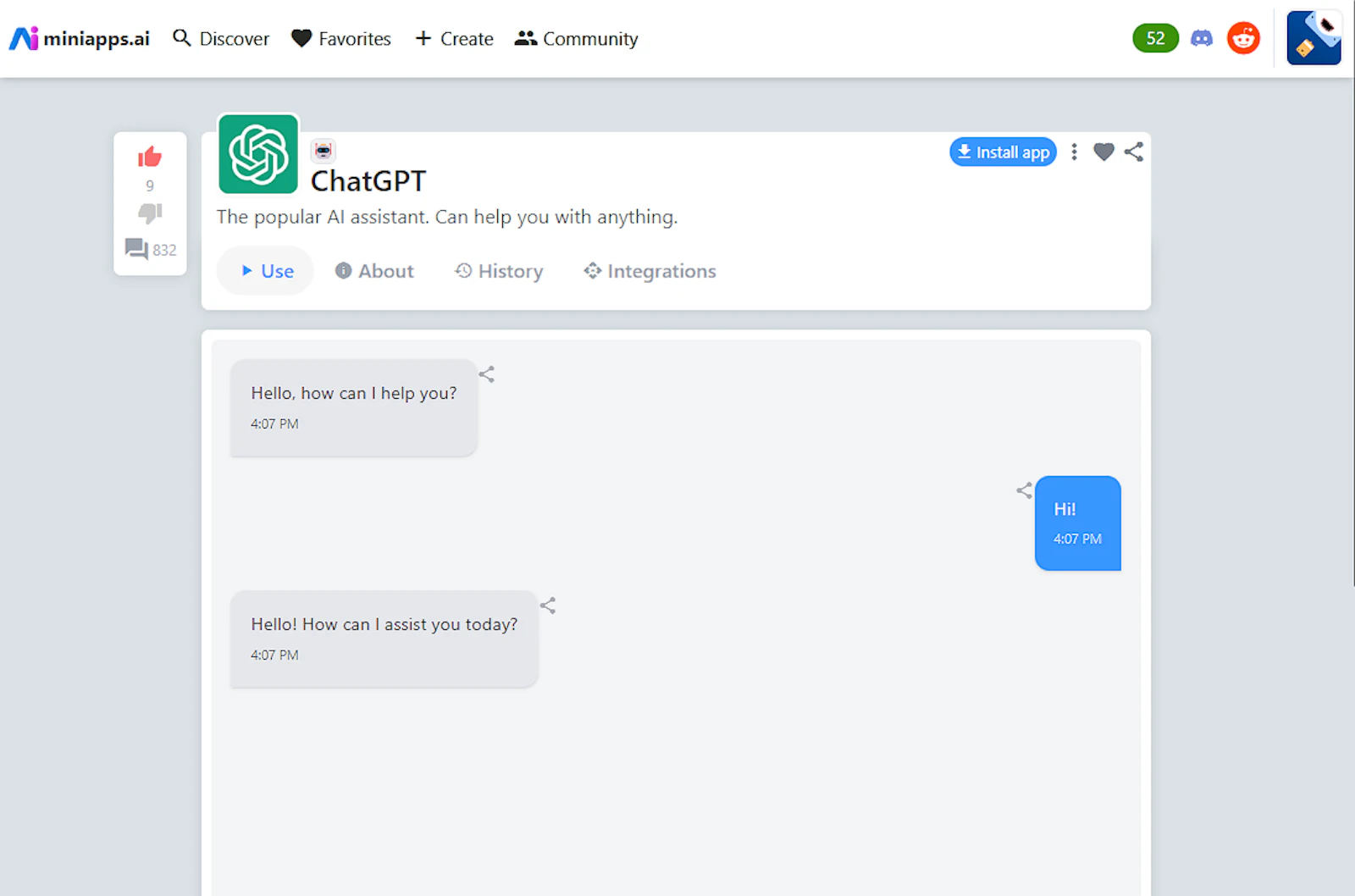Upvote ChatGPT with the thumbs up icon
Screen dimensions: 1355x896
[150, 157]
